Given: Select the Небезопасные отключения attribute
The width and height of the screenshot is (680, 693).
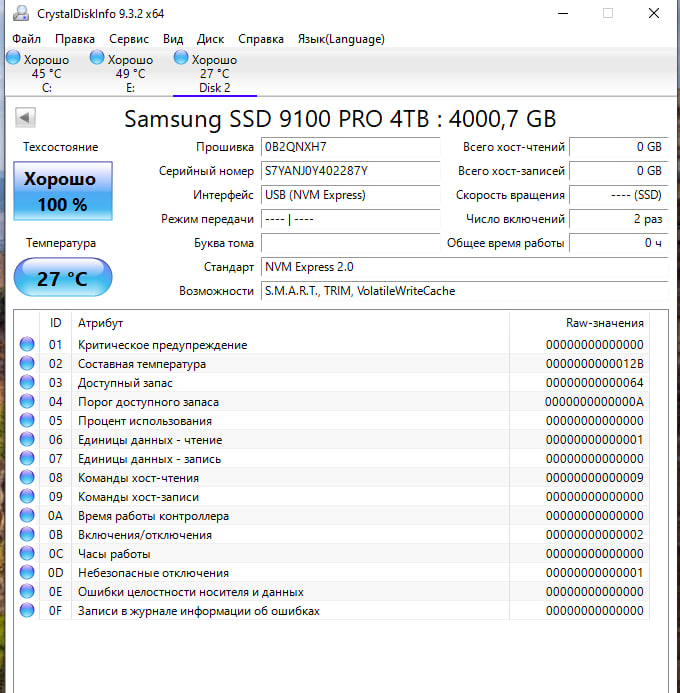Looking at the screenshot, I should (x=153, y=573).
